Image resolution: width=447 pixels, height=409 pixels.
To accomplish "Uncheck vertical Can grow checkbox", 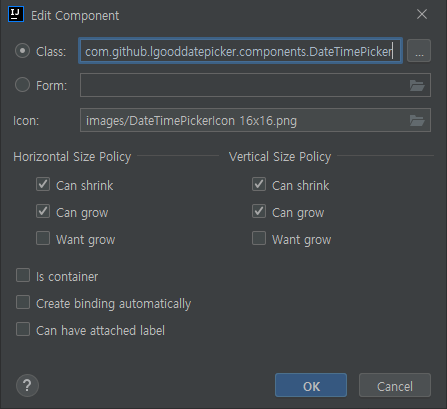I will point(259,211).
